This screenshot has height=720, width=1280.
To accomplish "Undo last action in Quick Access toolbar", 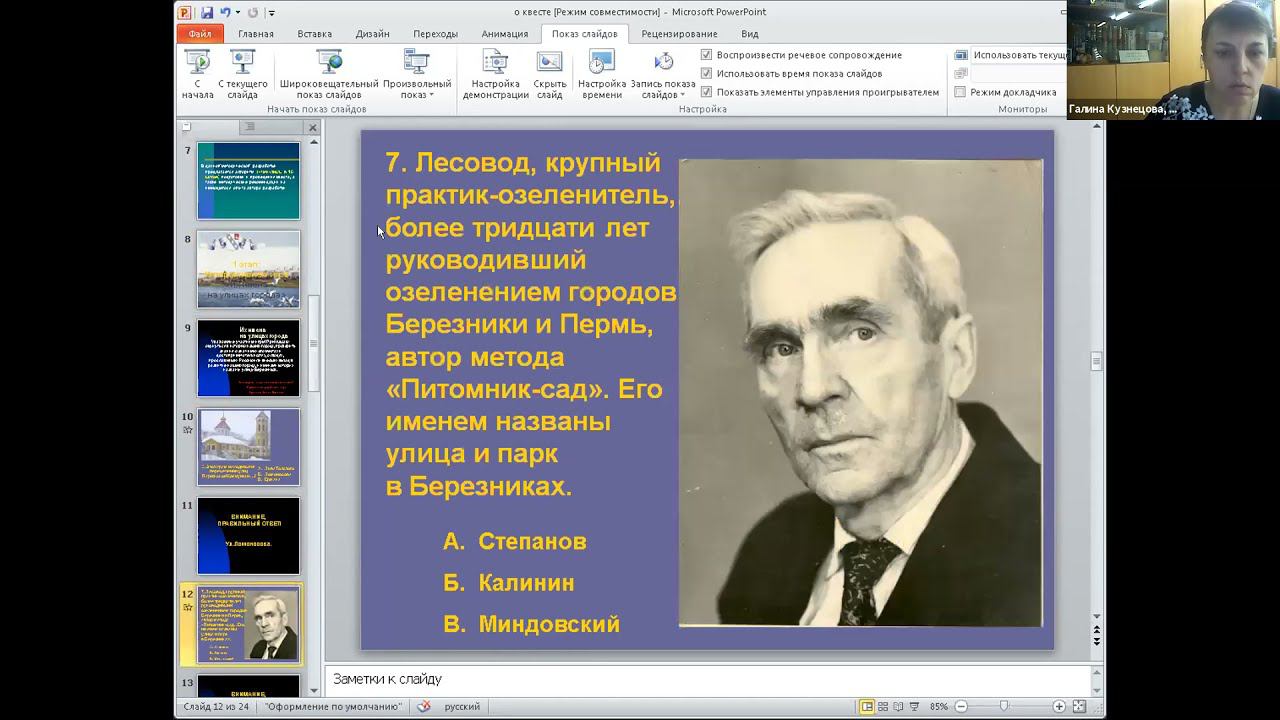I will tap(225, 12).
